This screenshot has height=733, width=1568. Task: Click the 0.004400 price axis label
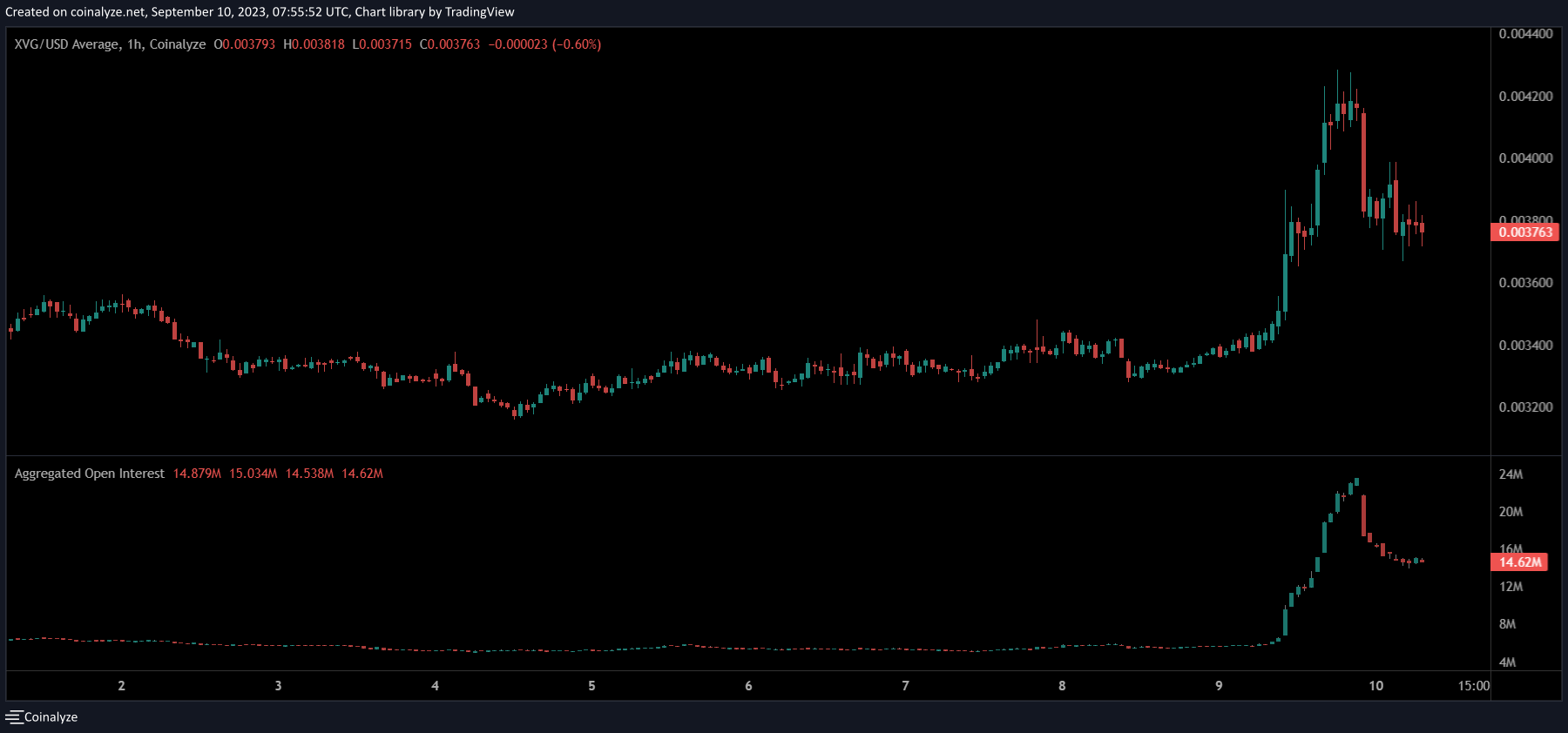click(x=1525, y=34)
